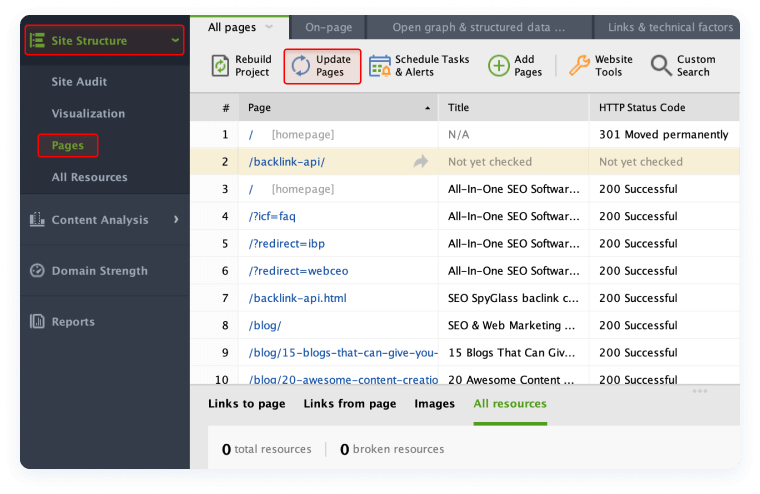Select the Links from page tab
The width and height of the screenshot is (760, 494).
(x=350, y=404)
